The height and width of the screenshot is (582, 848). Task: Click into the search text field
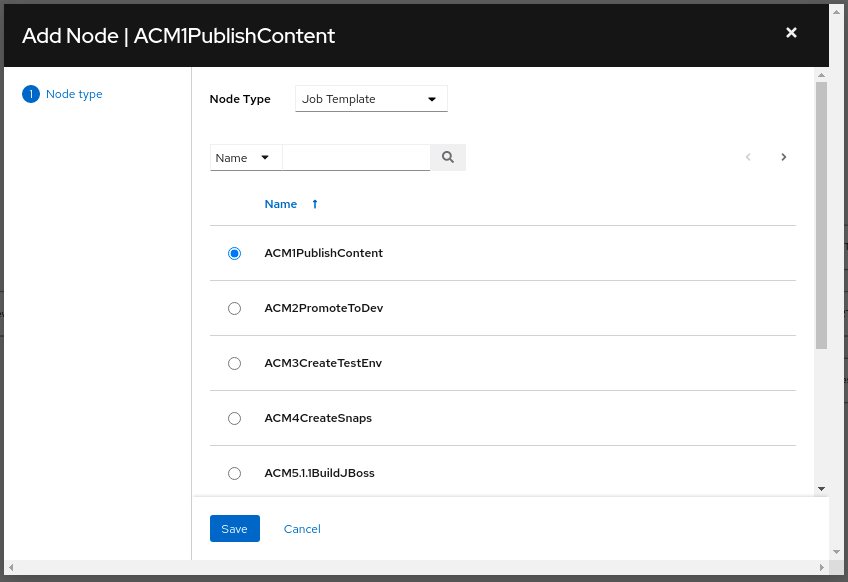coord(356,158)
